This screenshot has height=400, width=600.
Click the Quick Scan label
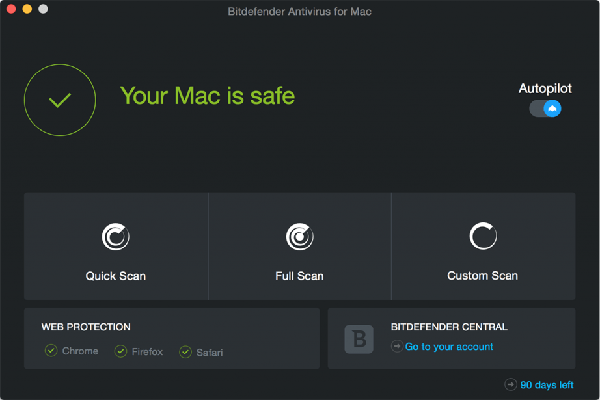click(116, 275)
